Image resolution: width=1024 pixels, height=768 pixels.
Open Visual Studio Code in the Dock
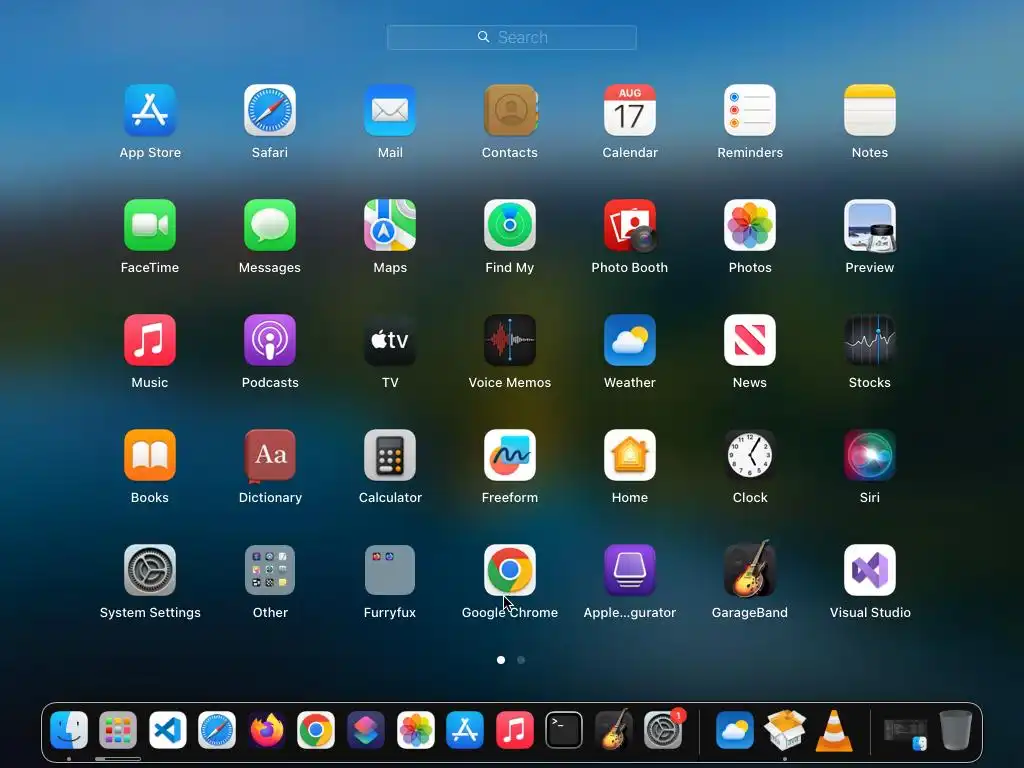(x=168, y=729)
